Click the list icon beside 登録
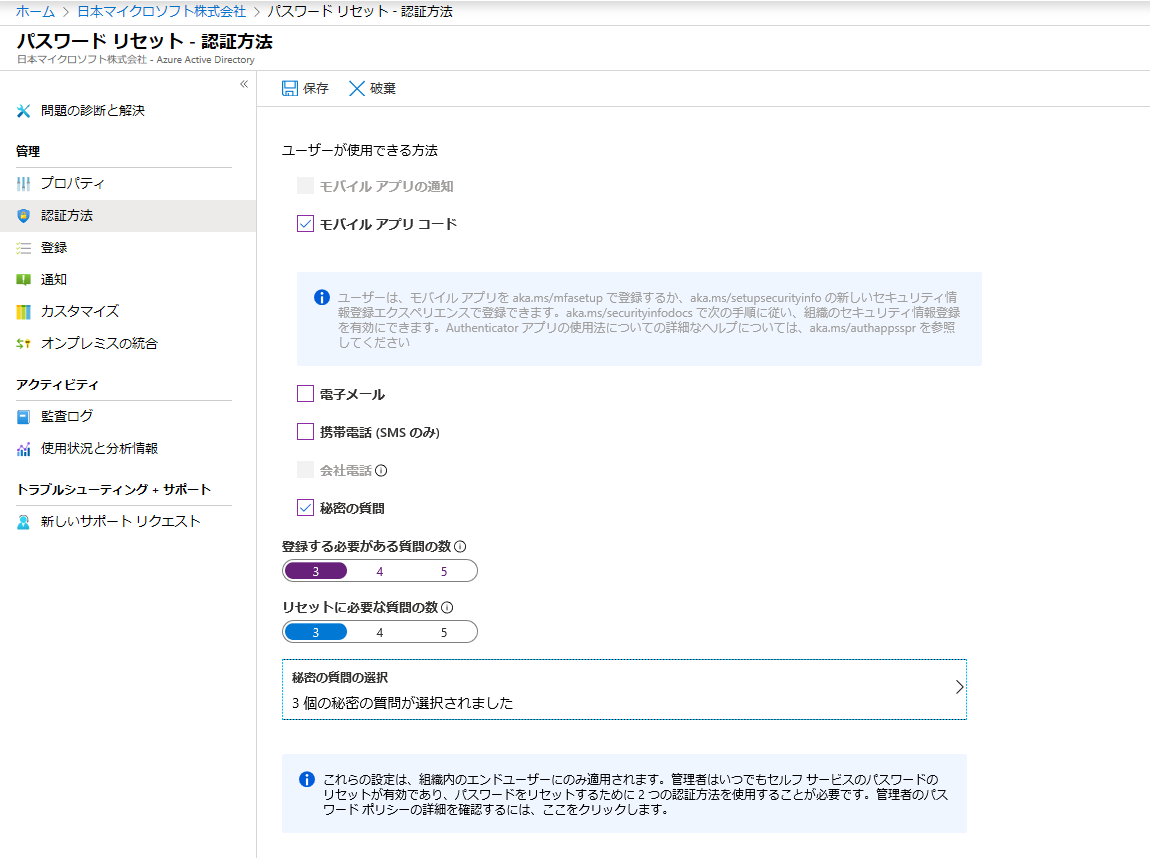Screen dimensions: 1150x858 (23, 248)
